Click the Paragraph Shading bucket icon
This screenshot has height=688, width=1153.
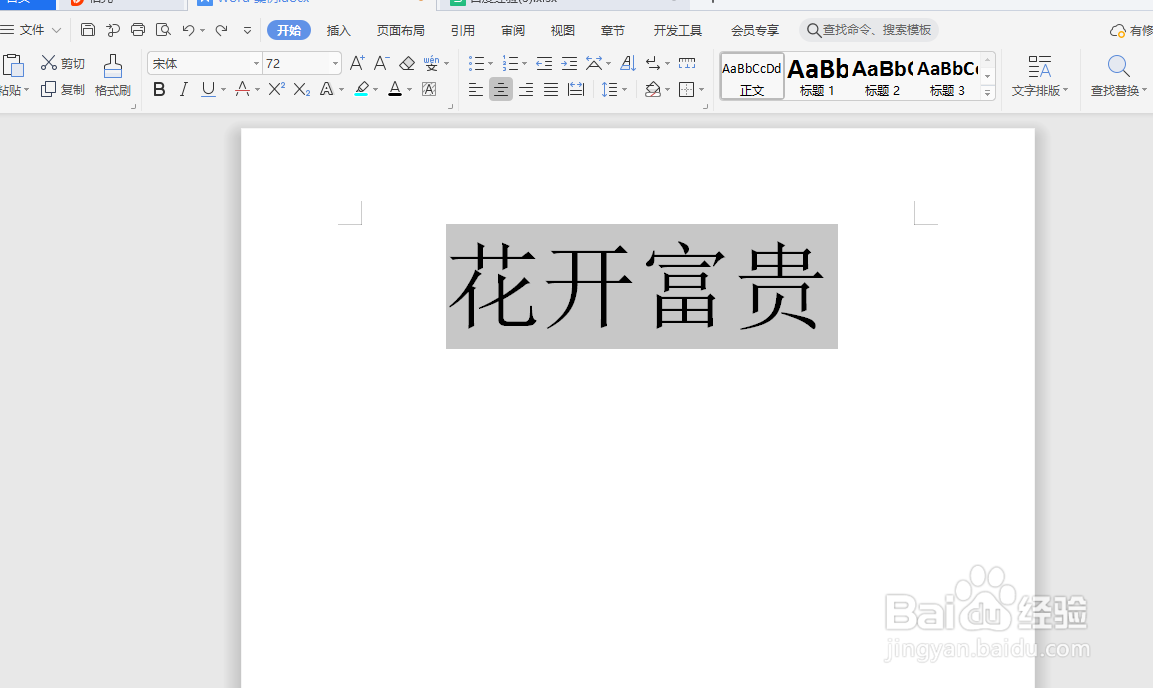click(652, 90)
